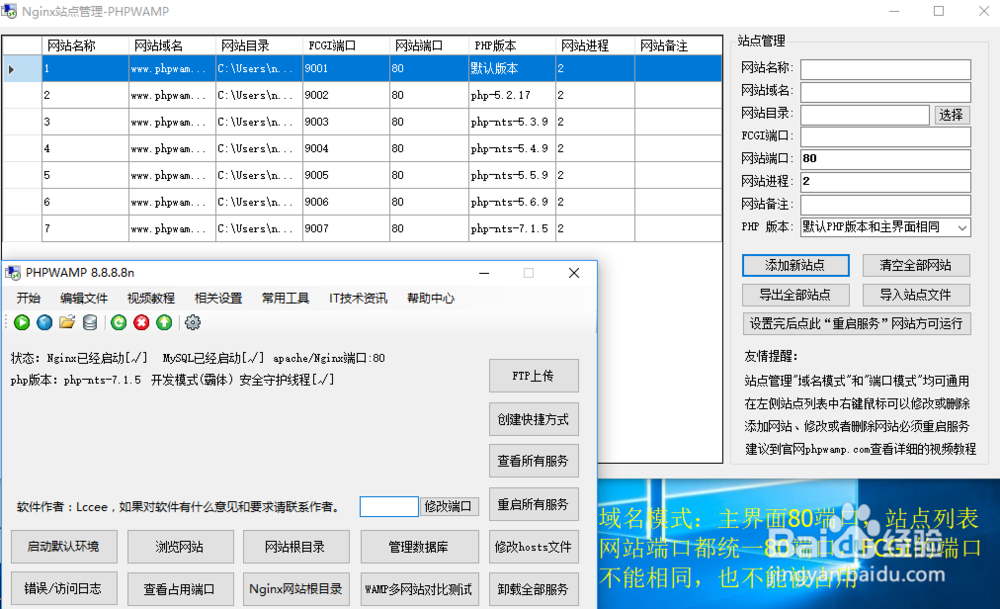Click the green upward arrow toolbar icon
Image resolution: width=1000 pixels, height=609 pixels.
coord(164,322)
